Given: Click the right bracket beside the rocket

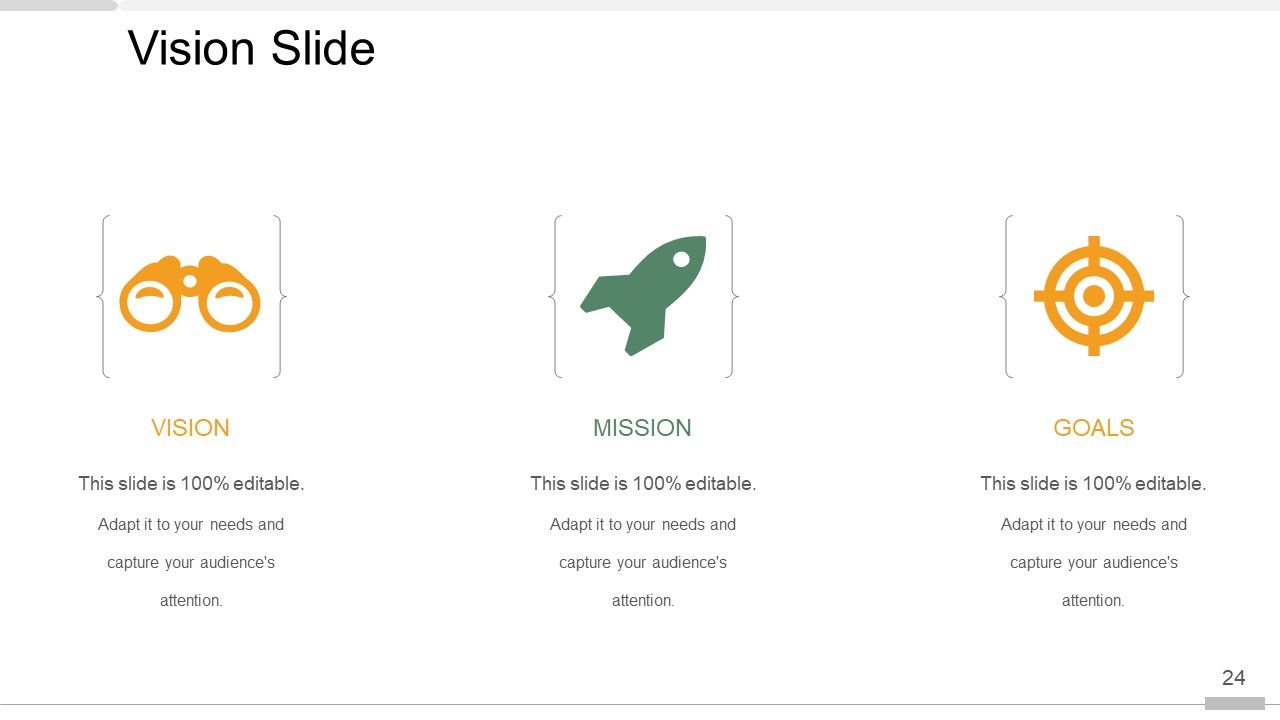Looking at the screenshot, I should [x=731, y=296].
